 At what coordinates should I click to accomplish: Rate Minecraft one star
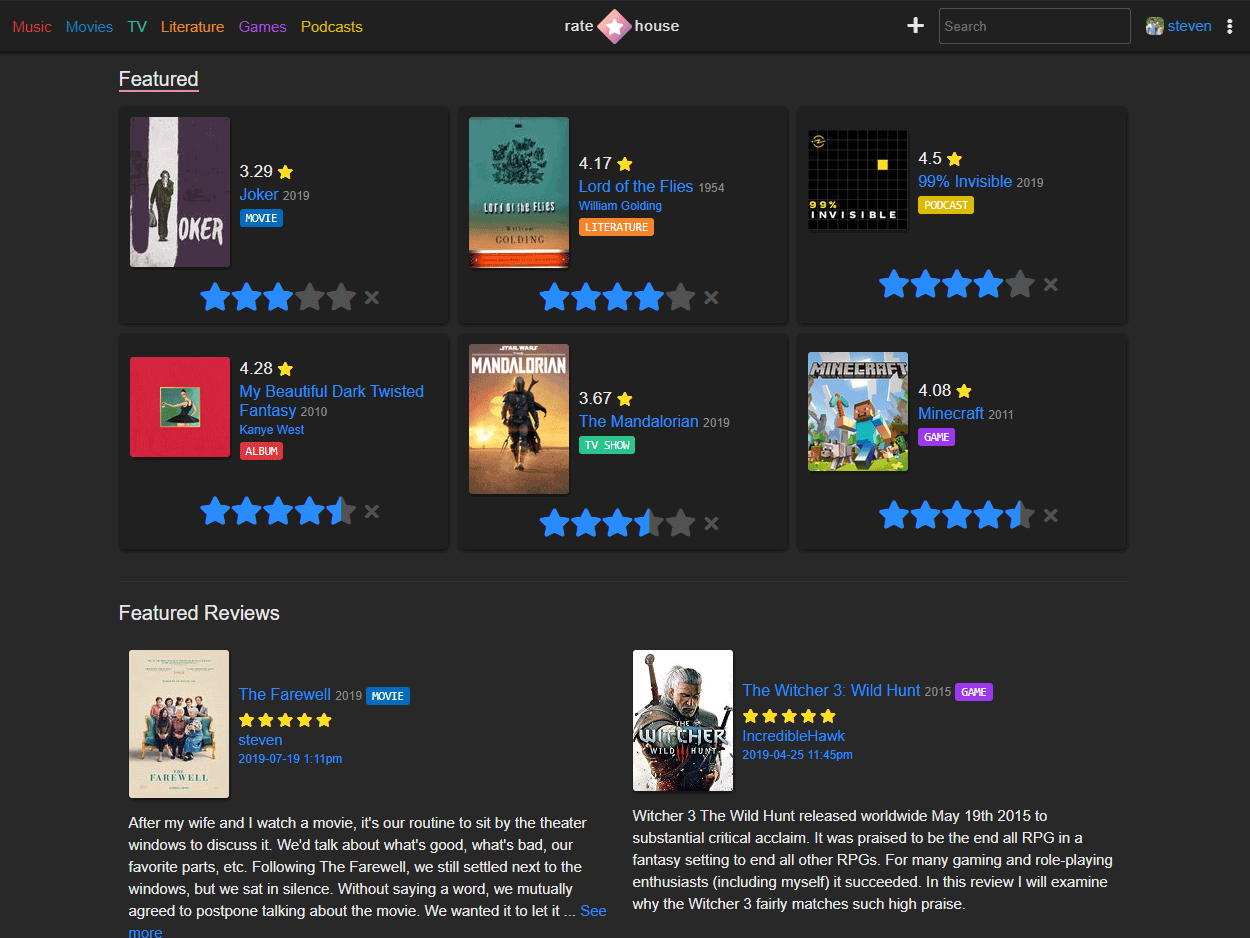tap(894, 515)
